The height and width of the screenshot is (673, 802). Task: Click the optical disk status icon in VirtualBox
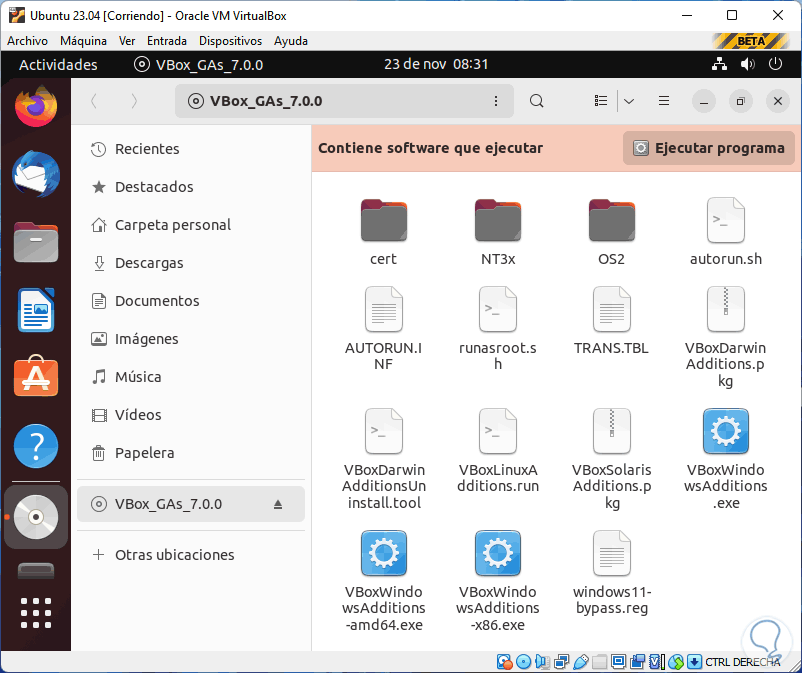click(x=523, y=662)
